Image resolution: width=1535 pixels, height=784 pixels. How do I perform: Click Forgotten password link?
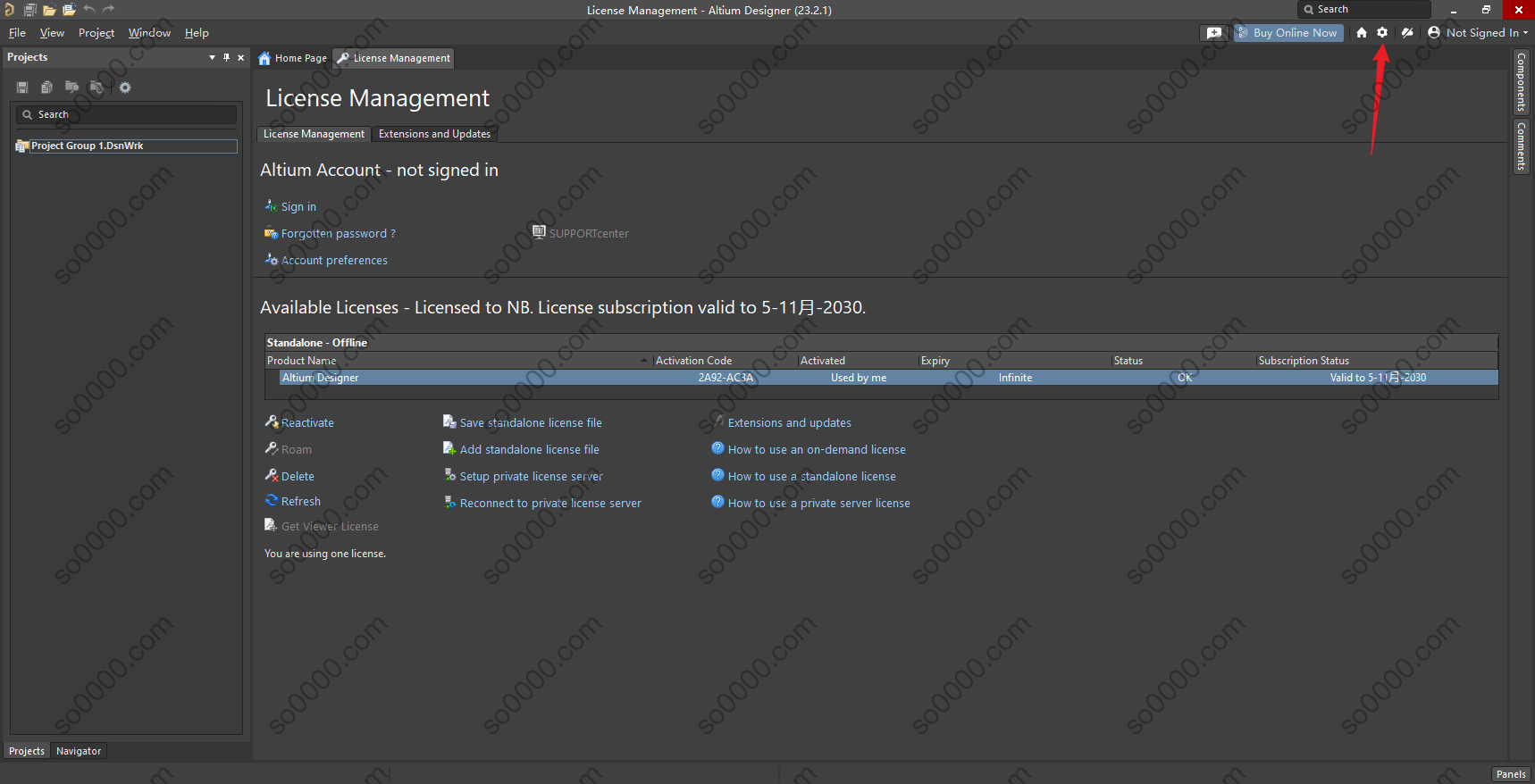(x=338, y=233)
